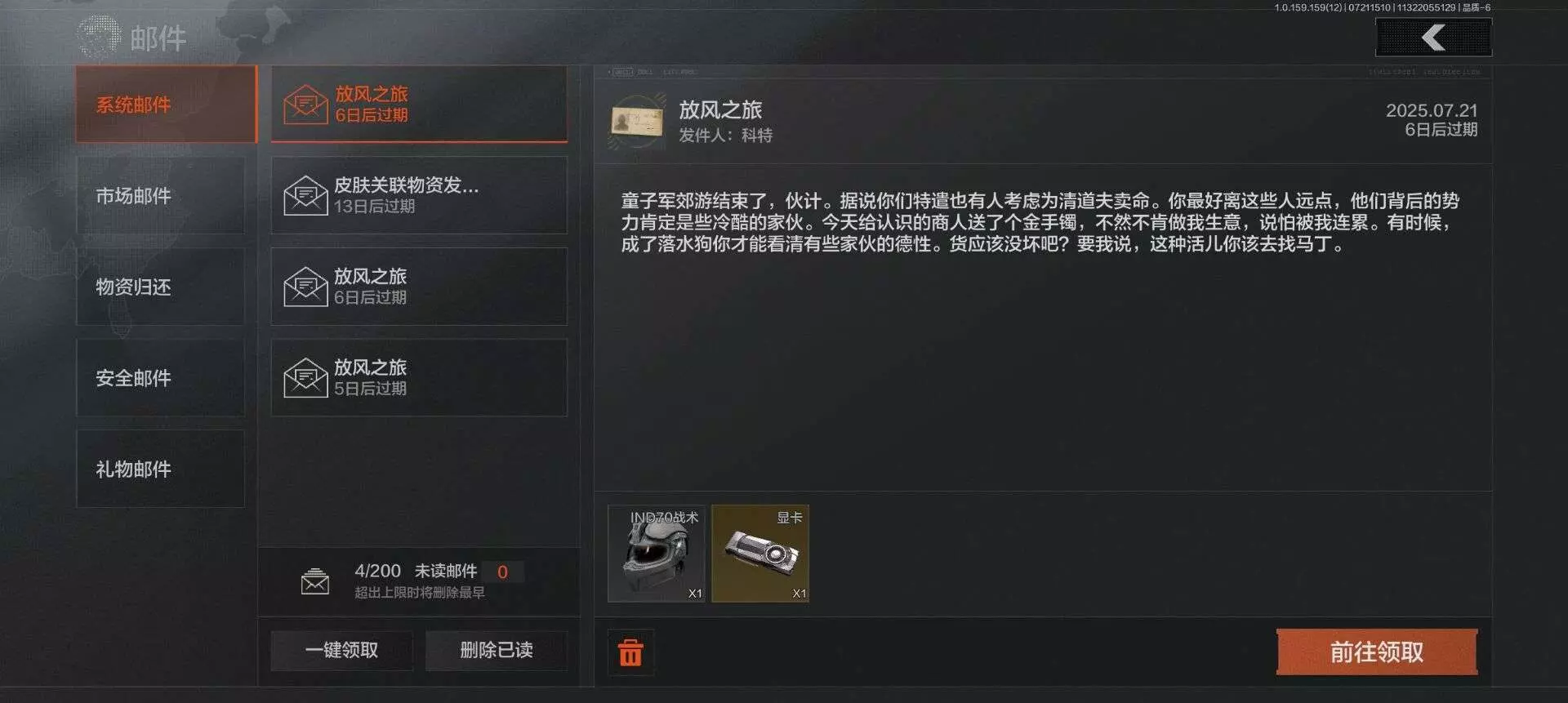Open third mail 放风之旅 6日后过期

coord(419,287)
